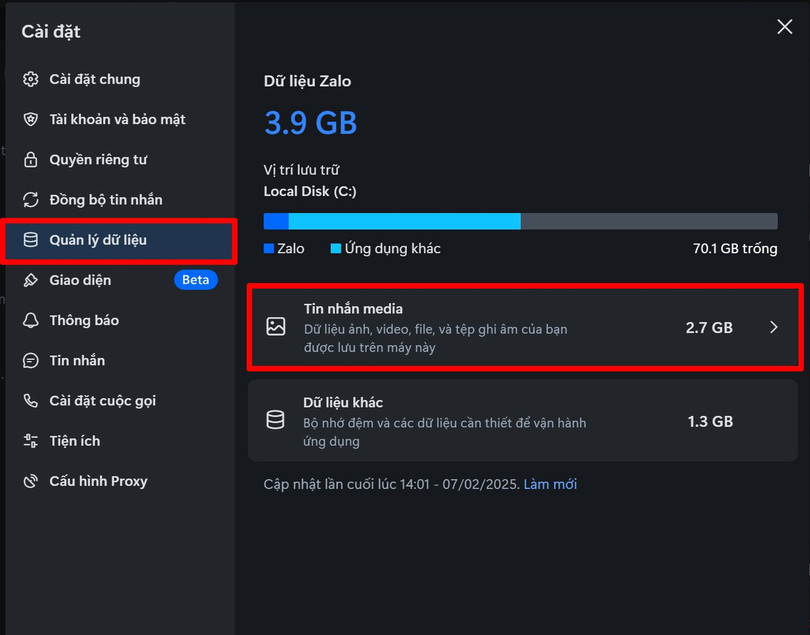Viewport: 810px width, 635px height.
Task: Click the Cấu hình Proxy icon
Action: pos(31,481)
